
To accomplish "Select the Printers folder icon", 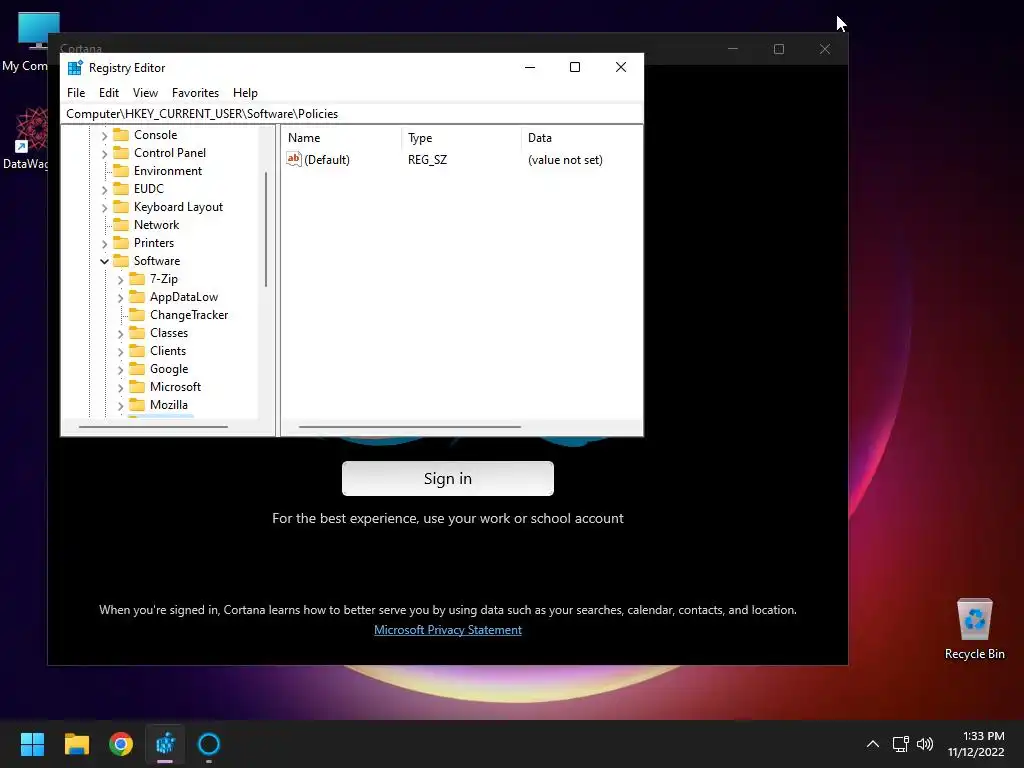I will (121, 242).
